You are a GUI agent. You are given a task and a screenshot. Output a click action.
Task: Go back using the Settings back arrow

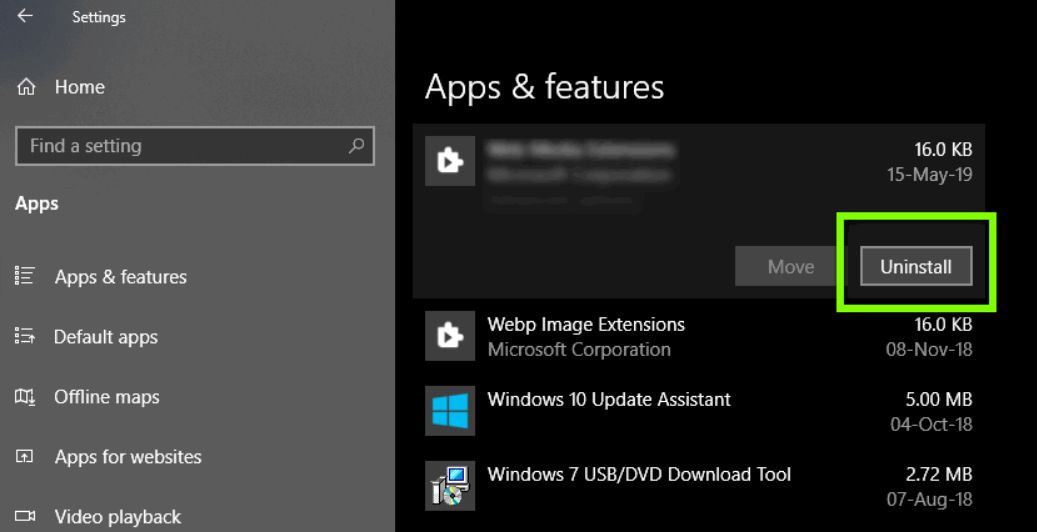(25, 16)
